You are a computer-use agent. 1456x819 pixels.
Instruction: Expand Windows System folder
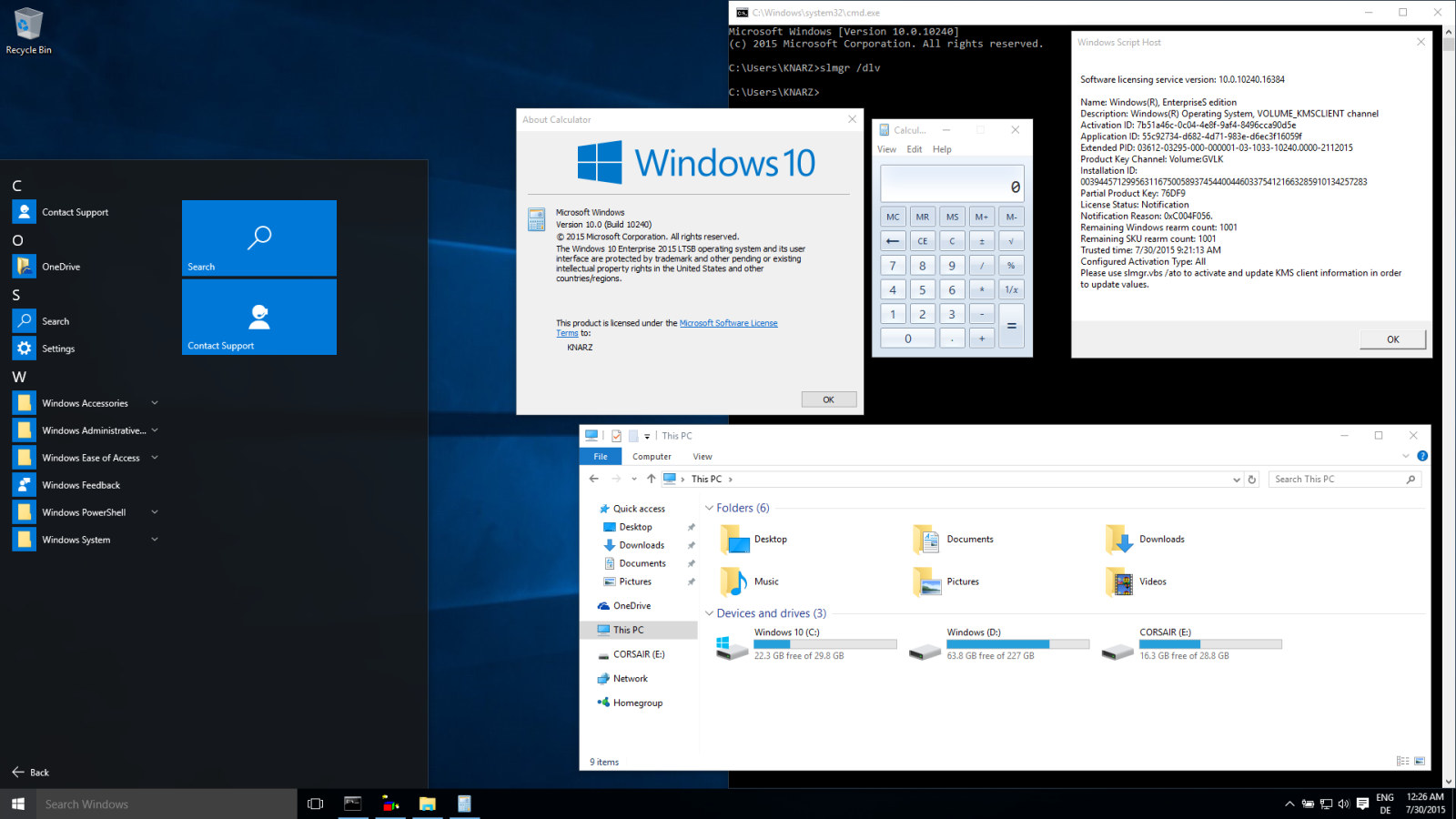[x=155, y=540]
